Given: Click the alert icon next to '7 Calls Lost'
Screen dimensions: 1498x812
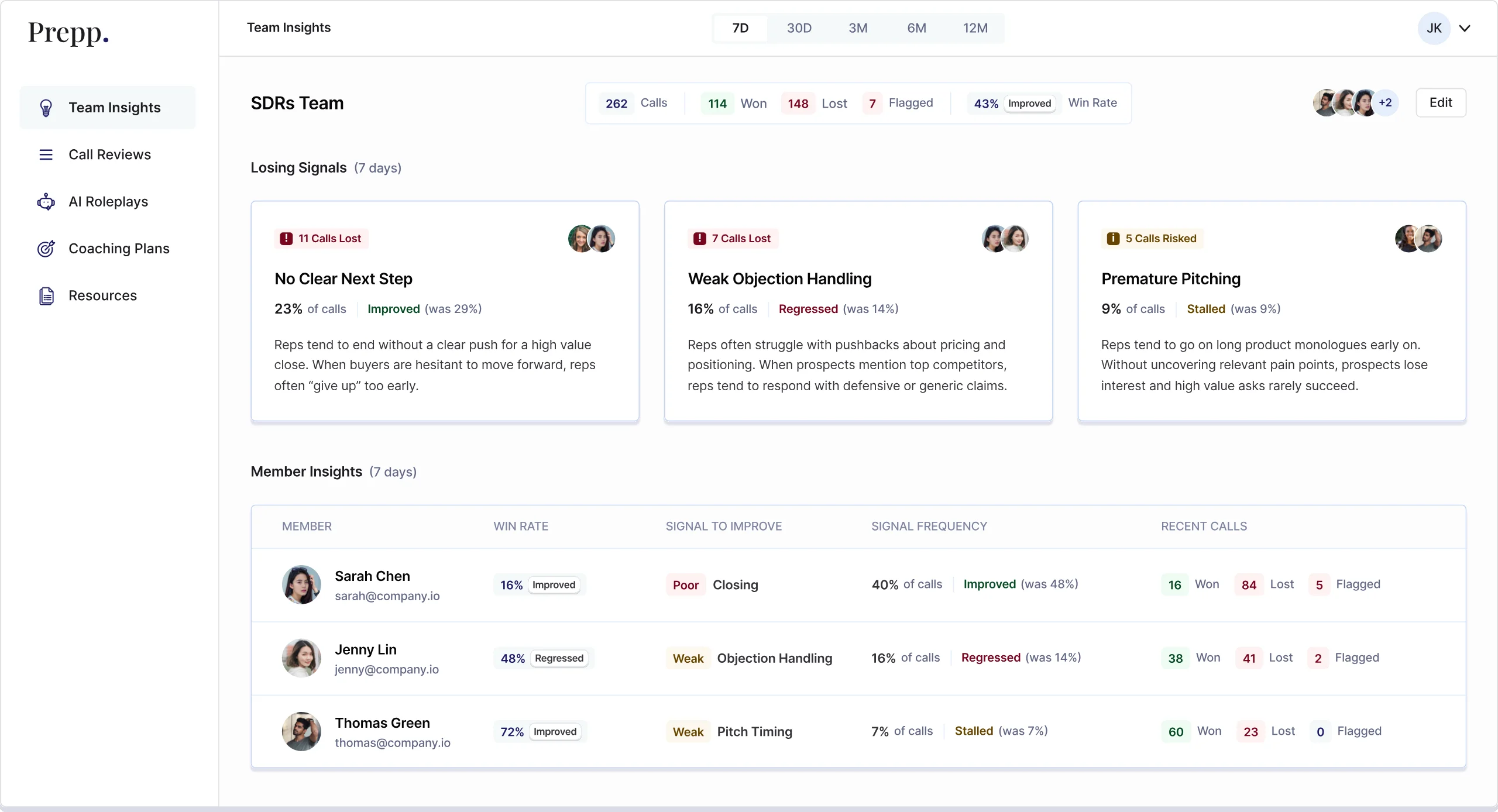Looking at the screenshot, I should [x=700, y=238].
